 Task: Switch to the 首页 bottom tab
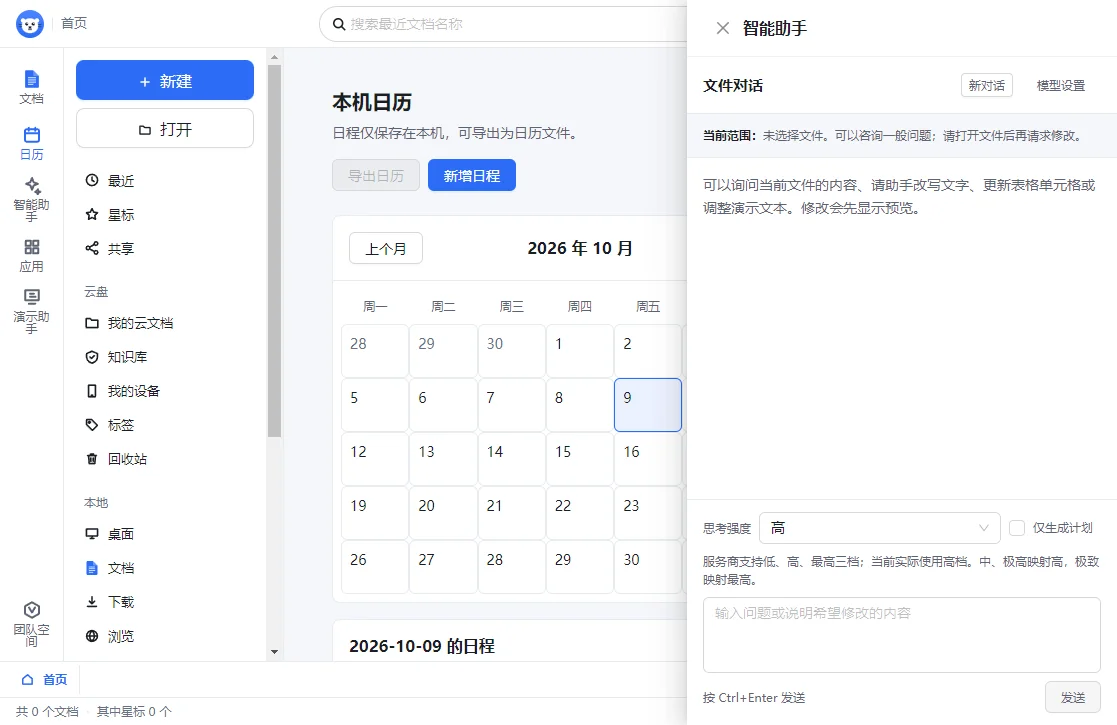click(x=44, y=679)
